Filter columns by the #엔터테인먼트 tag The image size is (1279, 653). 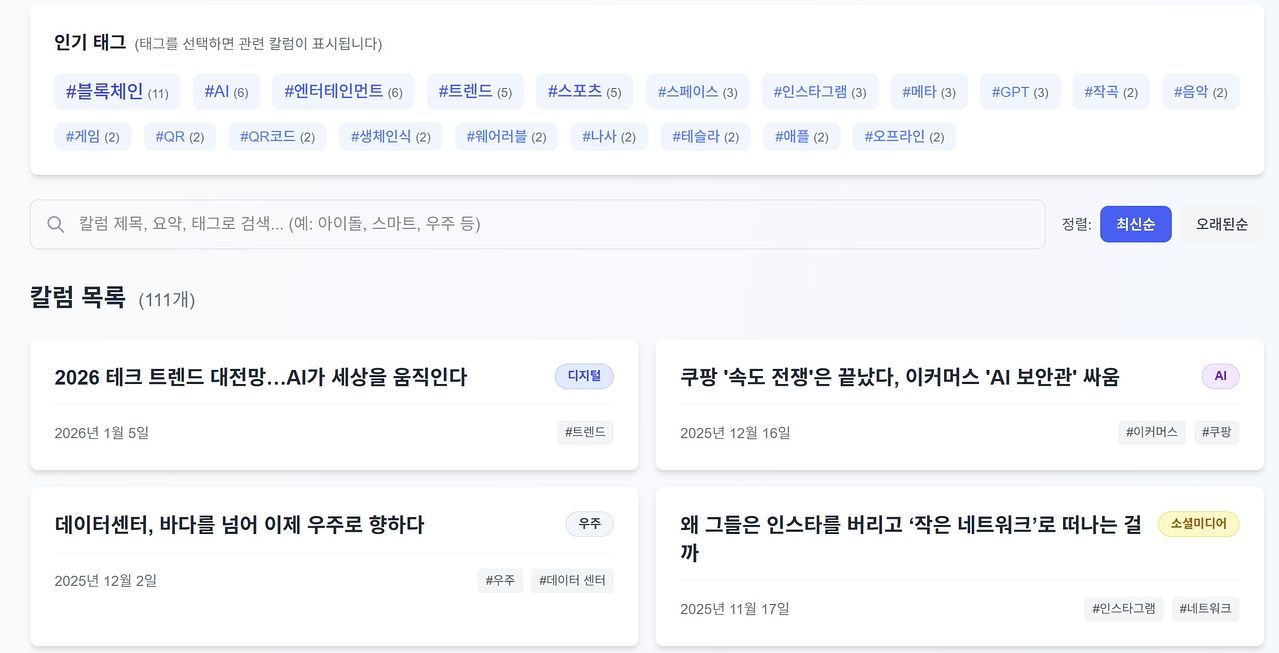coord(341,90)
